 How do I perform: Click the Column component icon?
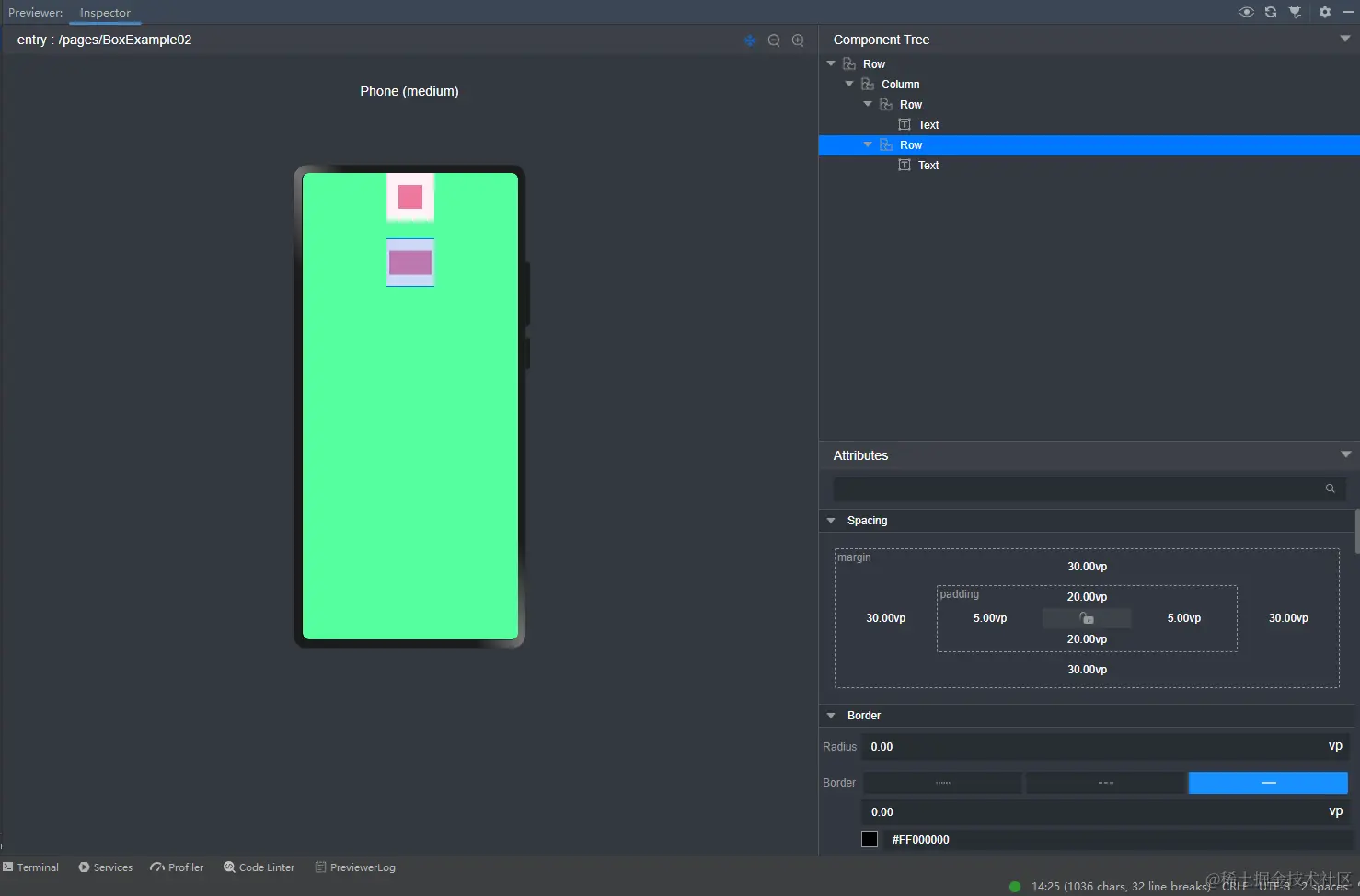point(868,85)
